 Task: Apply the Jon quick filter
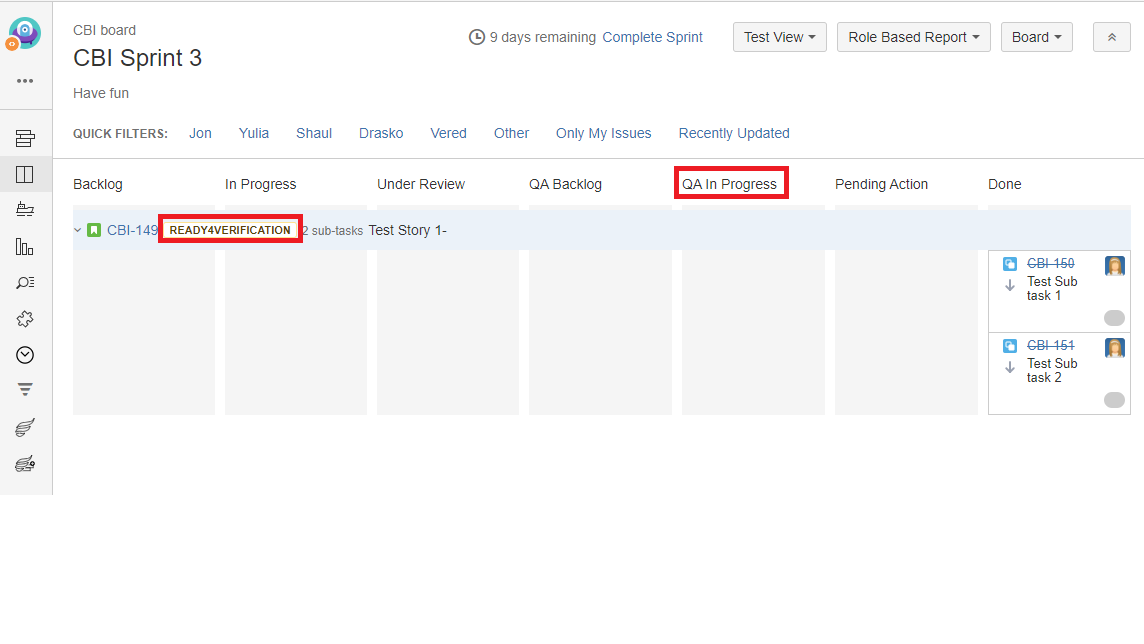tap(201, 133)
